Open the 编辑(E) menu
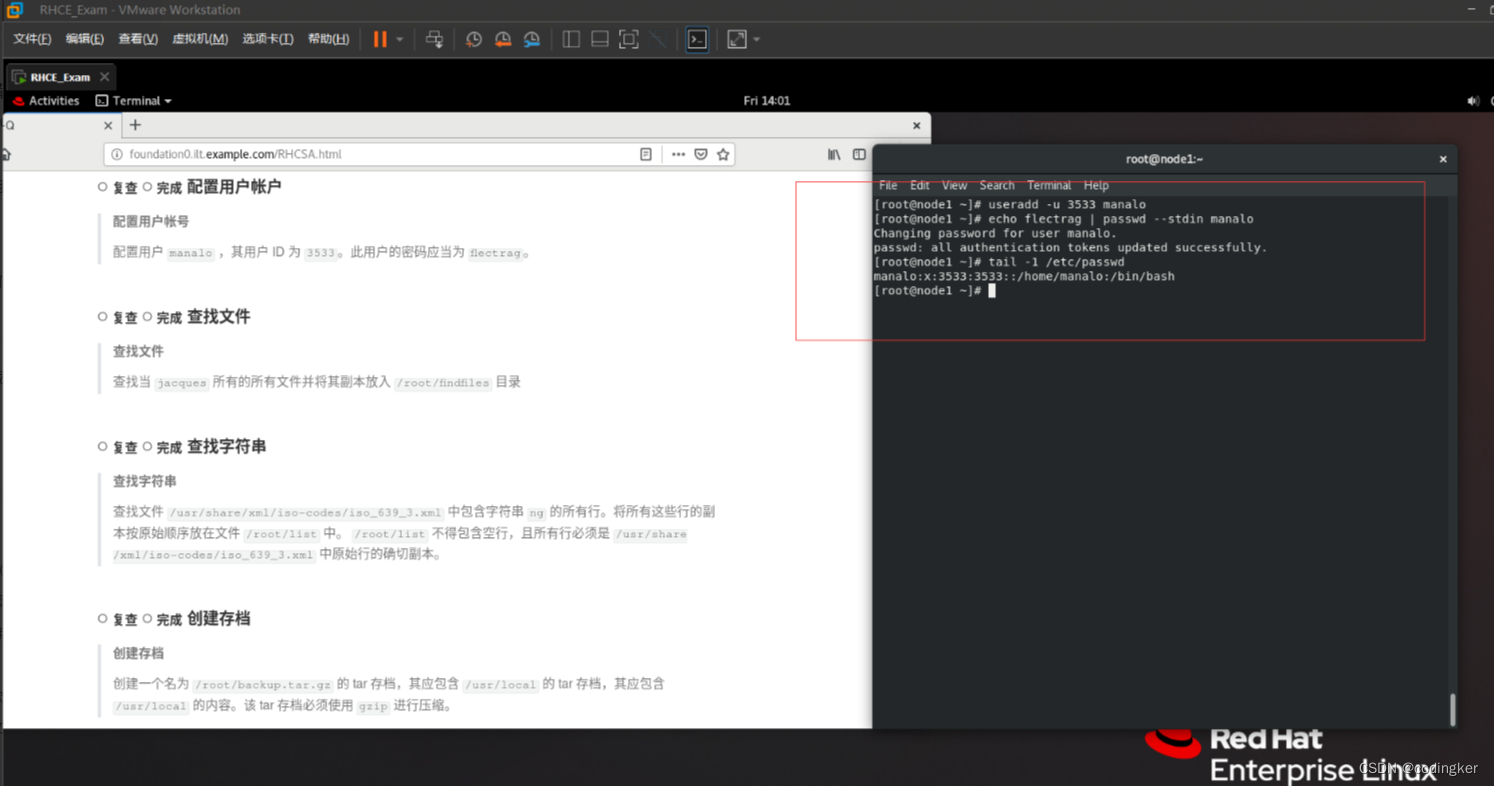 click(x=84, y=39)
